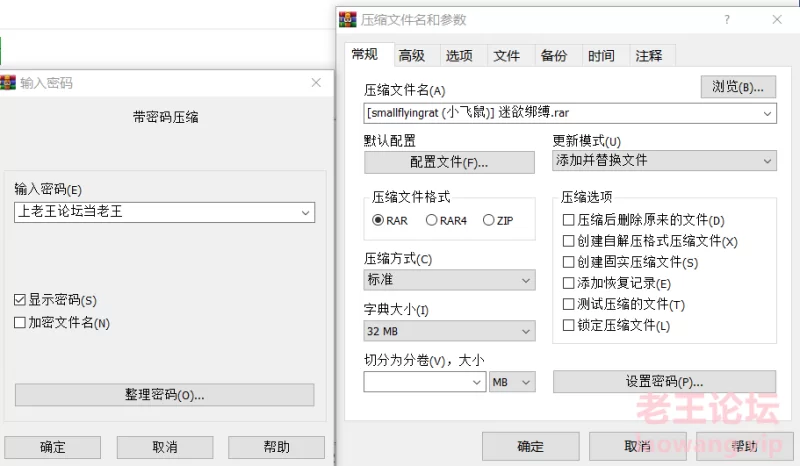
Task: Enable the show password checkbox
Action: pyautogui.click(x=21, y=300)
